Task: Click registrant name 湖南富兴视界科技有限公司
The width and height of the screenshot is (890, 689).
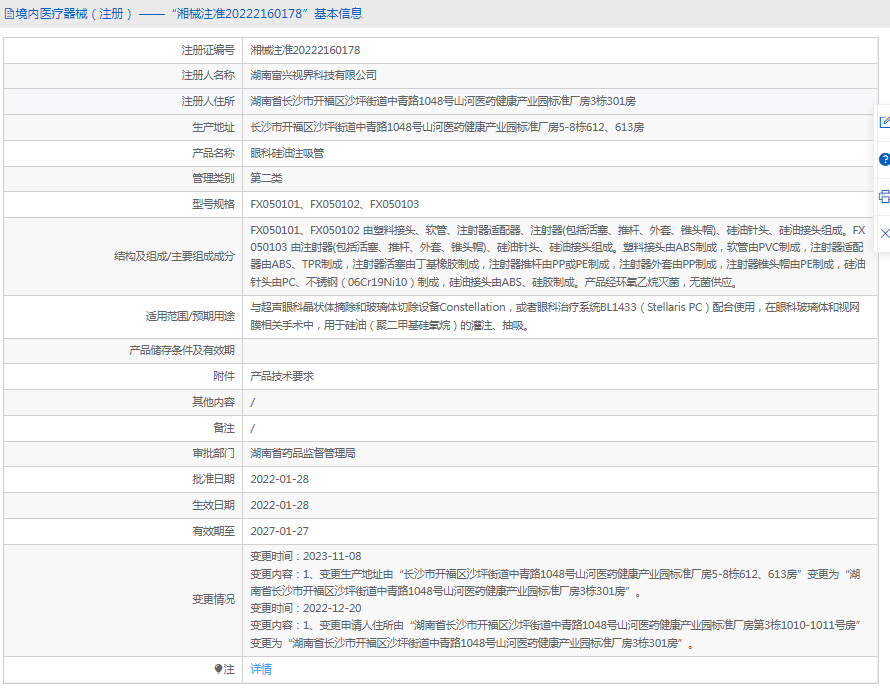Action: (313, 75)
